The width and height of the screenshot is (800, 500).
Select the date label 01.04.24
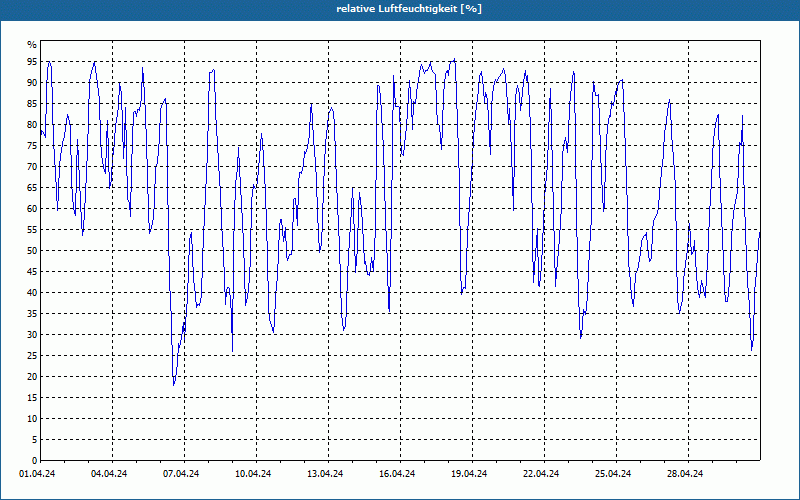click(x=37, y=474)
